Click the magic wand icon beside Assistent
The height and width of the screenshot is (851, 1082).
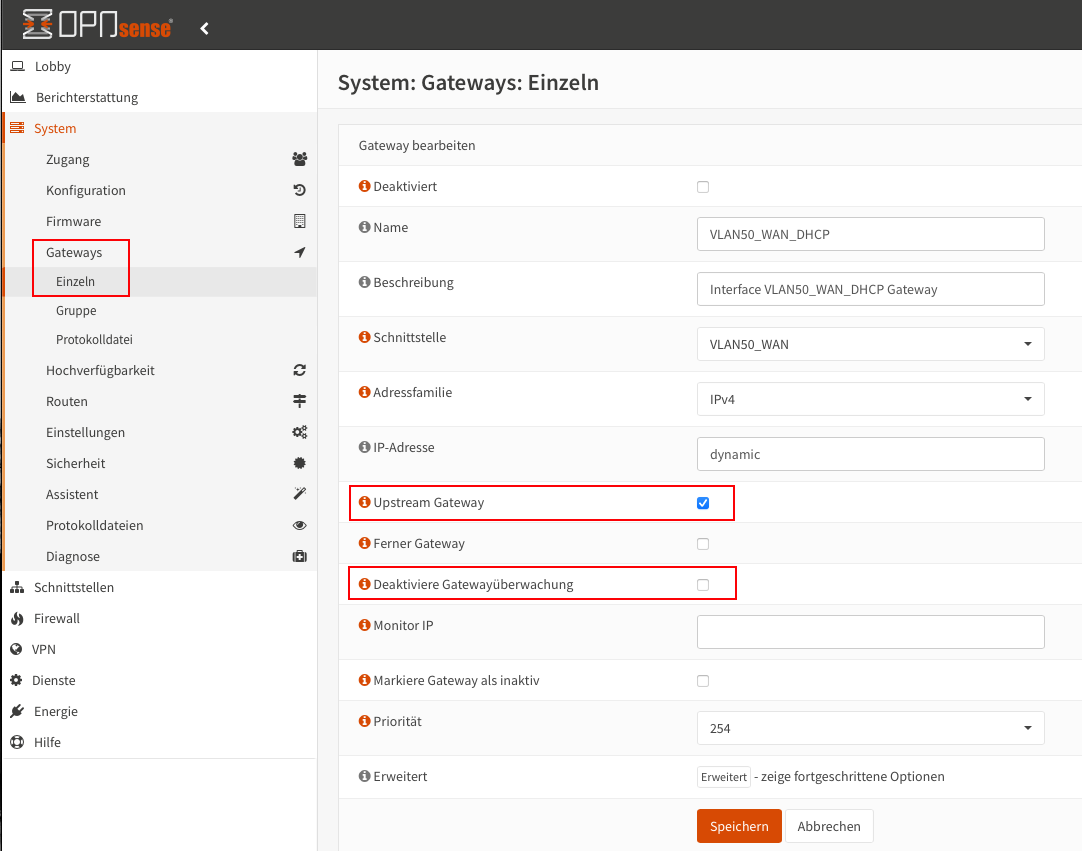click(x=299, y=494)
